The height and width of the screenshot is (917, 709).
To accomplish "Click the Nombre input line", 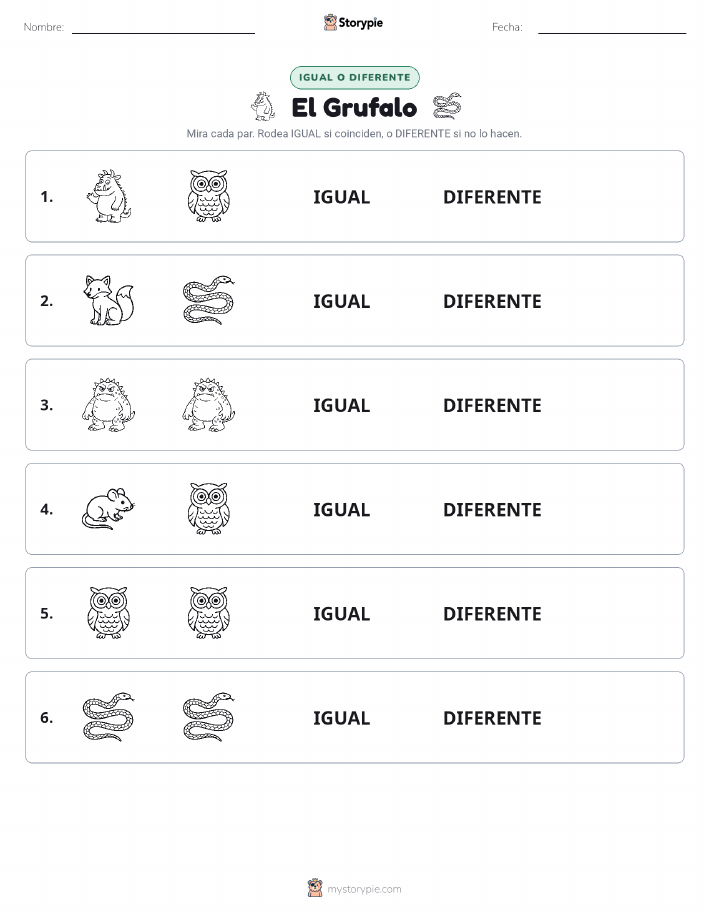I will point(163,28).
